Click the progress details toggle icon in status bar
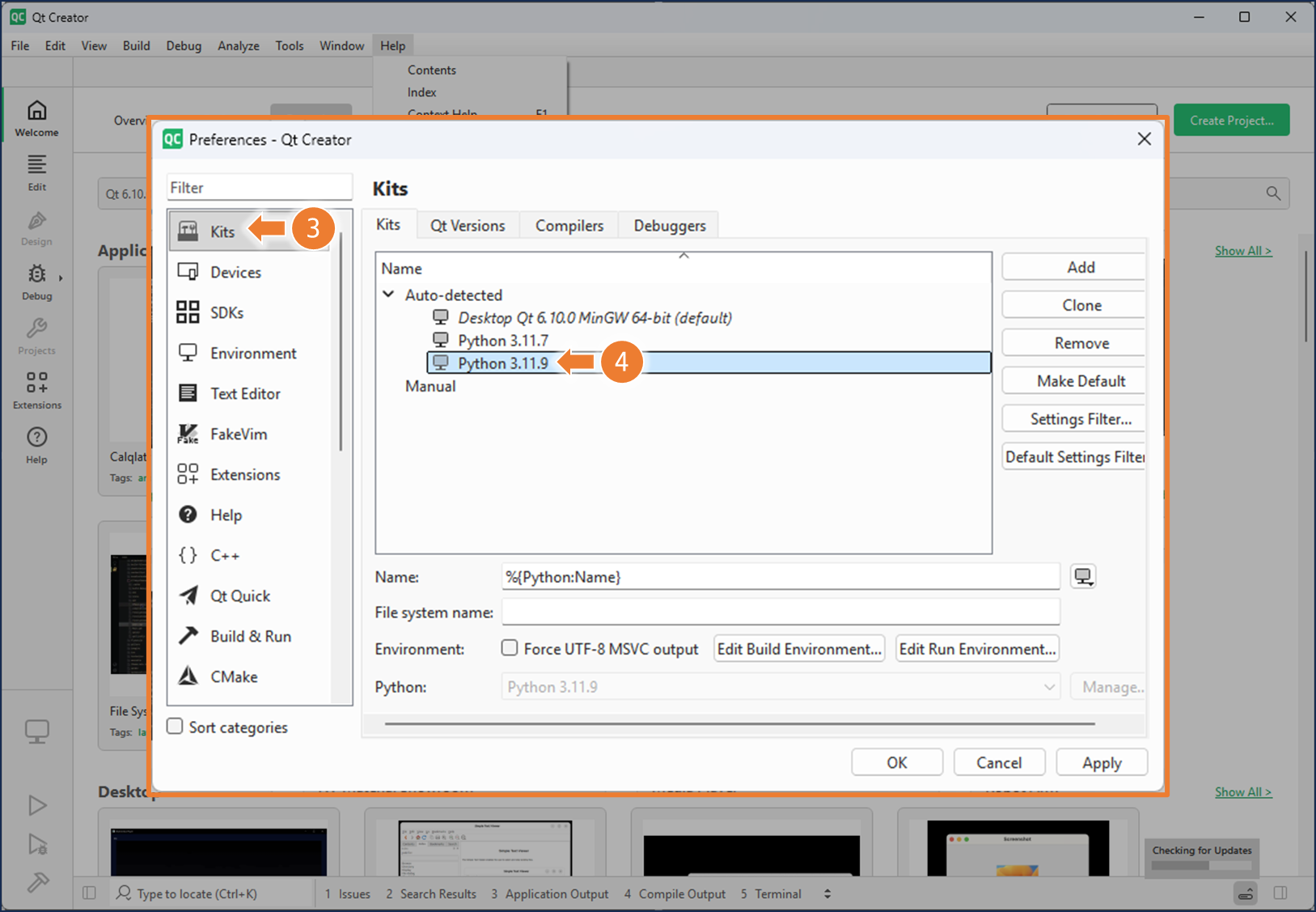1316x912 pixels. (1246, 893)
